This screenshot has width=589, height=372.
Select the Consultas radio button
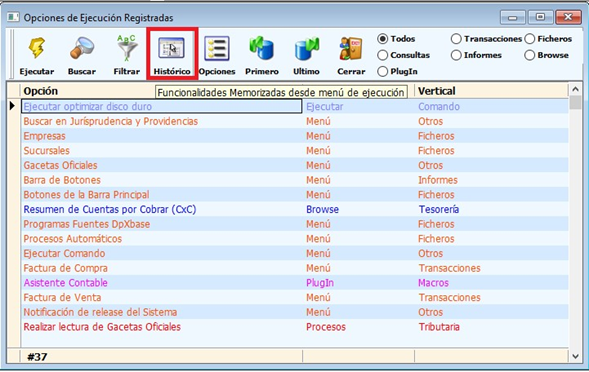[382, 55]
